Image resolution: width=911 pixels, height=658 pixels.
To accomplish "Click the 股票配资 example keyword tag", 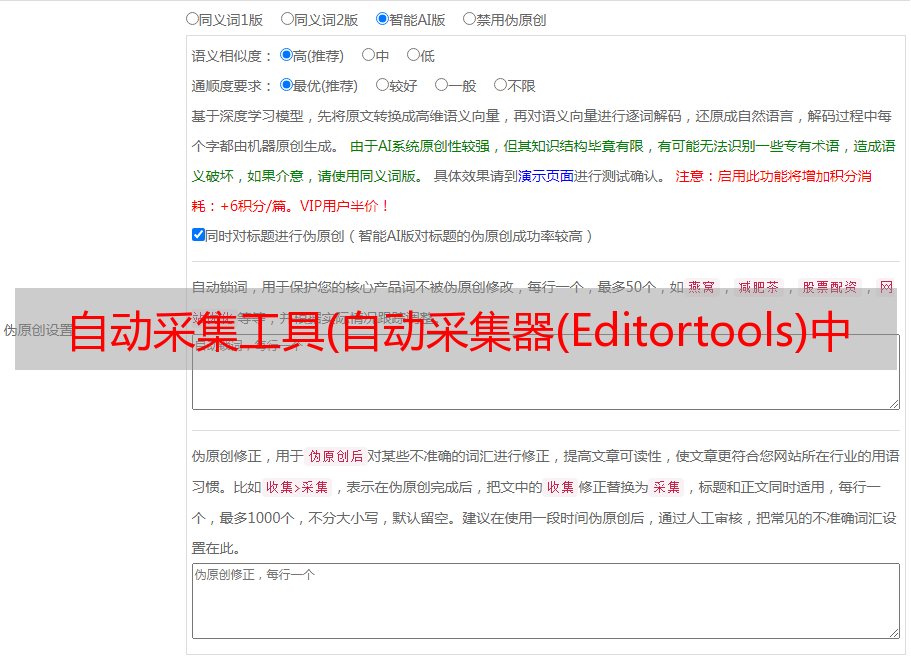I will coord(829,287).
